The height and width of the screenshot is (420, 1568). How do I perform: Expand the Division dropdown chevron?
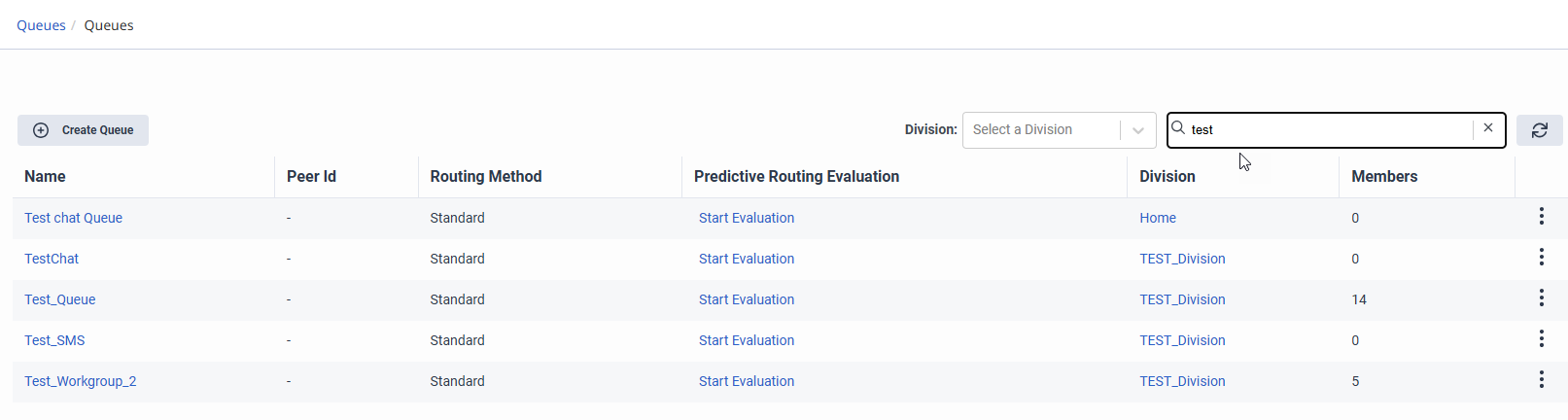1137,130
